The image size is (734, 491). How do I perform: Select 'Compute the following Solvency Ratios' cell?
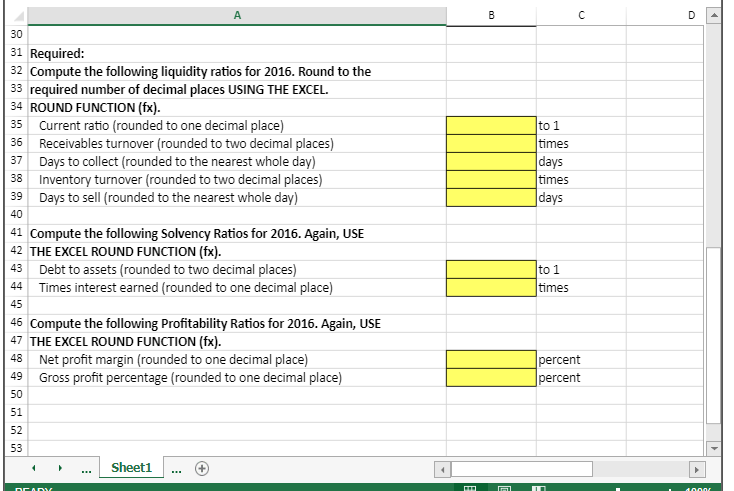[237, 234]
